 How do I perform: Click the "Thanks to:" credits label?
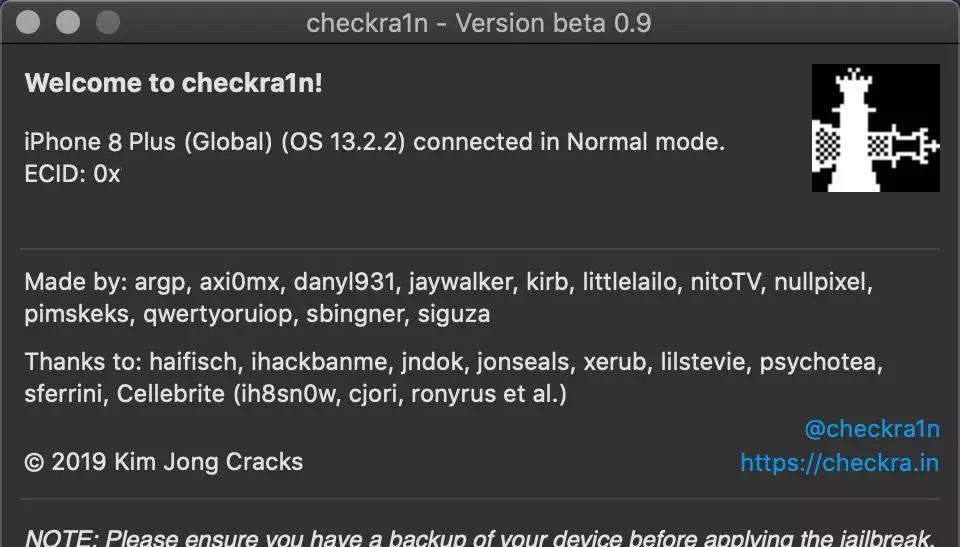(x=83, y=362)
